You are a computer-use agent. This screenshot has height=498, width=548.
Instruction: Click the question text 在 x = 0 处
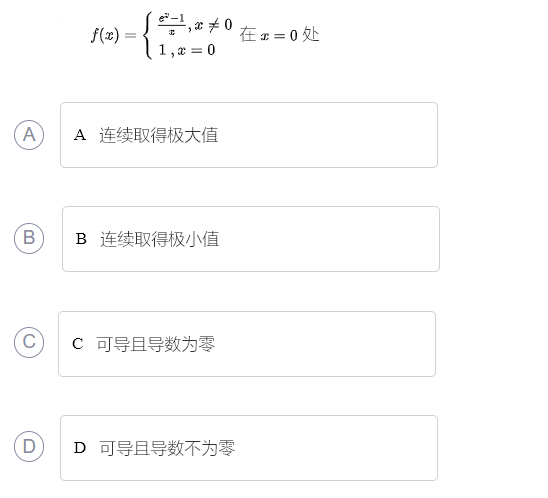279,35
